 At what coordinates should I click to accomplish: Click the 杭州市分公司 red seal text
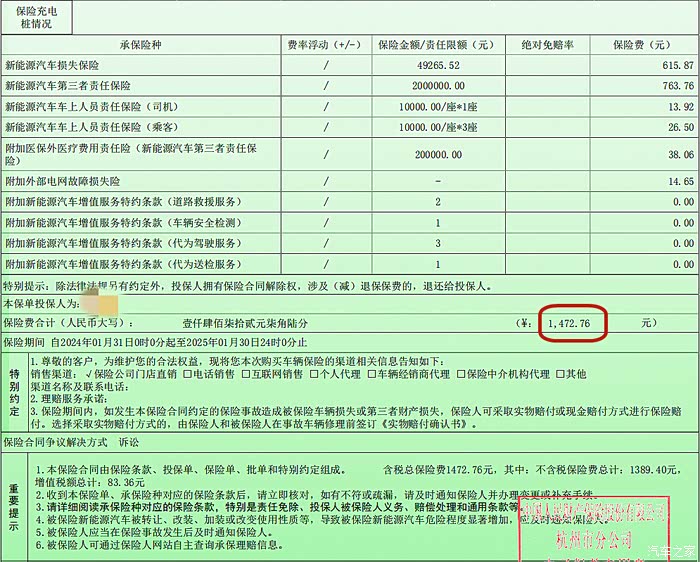click(x=594, y=539)
